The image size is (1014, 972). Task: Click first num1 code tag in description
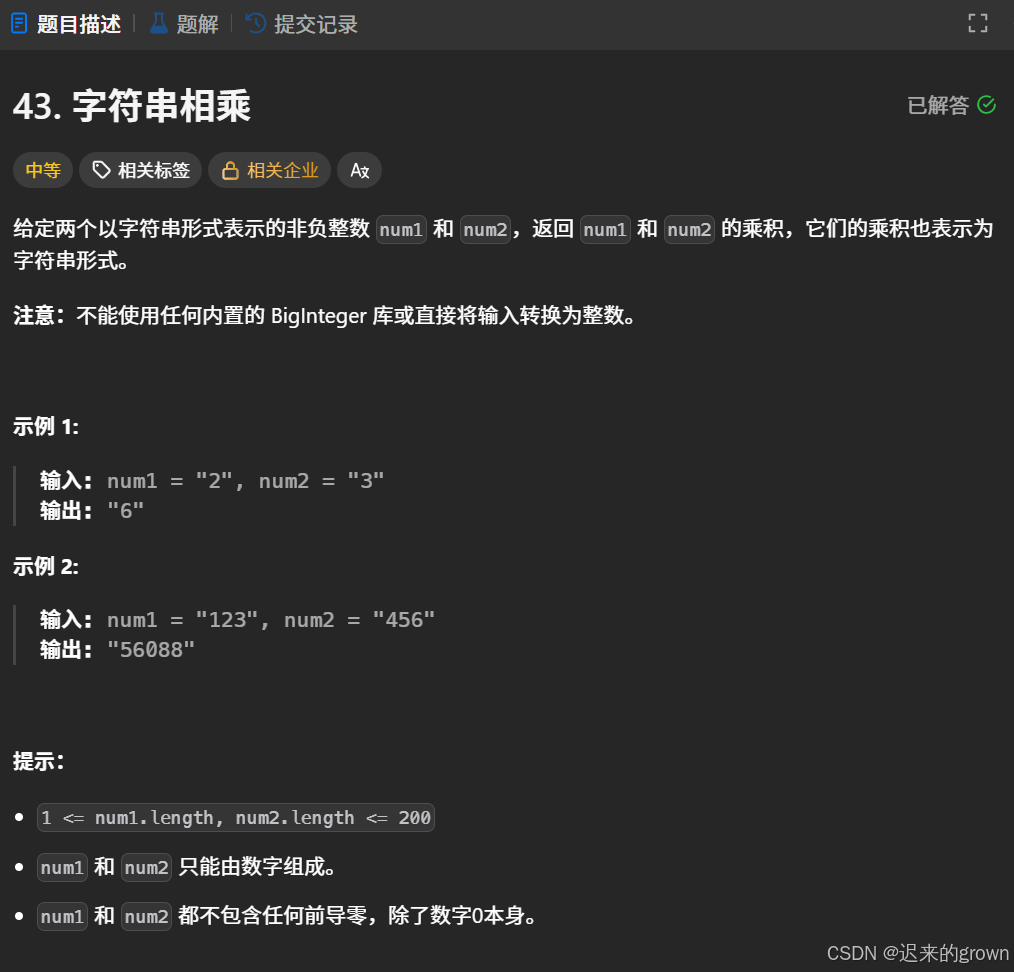[401, 230]
